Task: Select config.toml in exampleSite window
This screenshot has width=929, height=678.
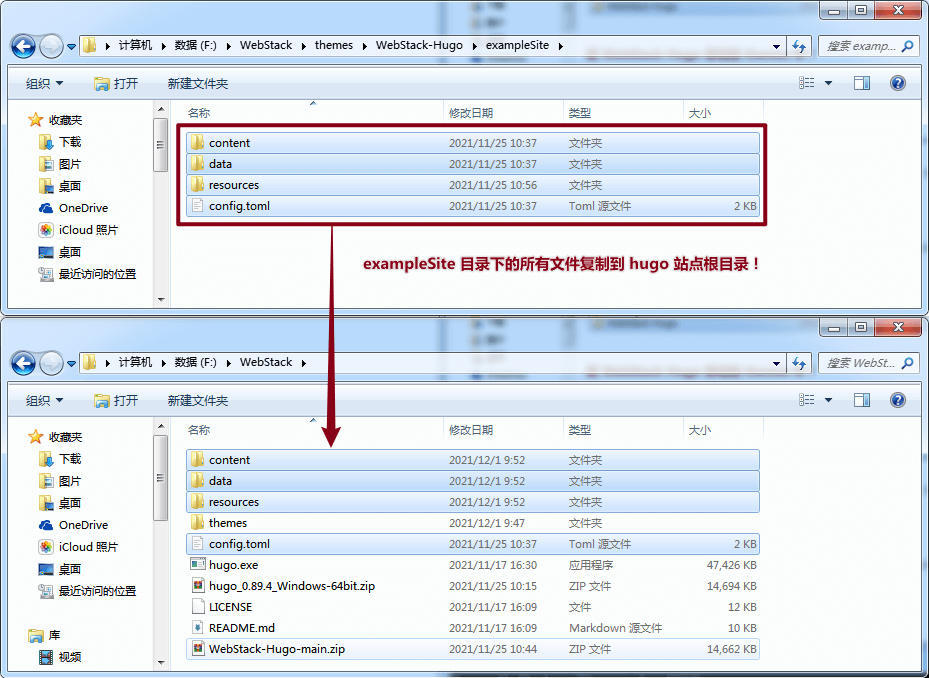Action: click(473, 206)
